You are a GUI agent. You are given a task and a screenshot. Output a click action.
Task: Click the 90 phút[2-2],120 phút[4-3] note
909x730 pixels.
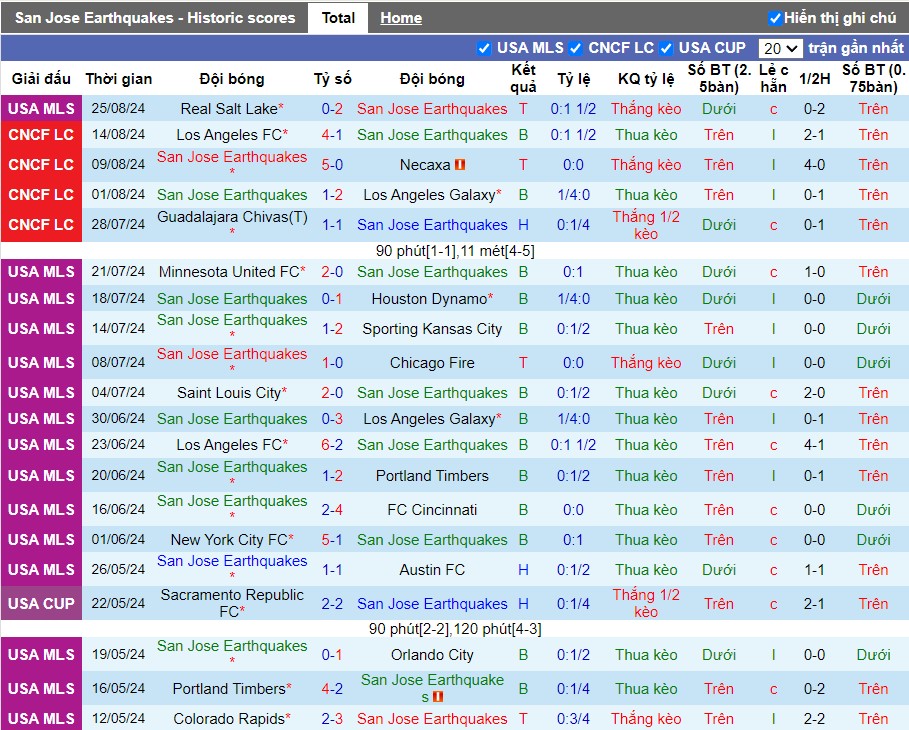click(455, 629)
